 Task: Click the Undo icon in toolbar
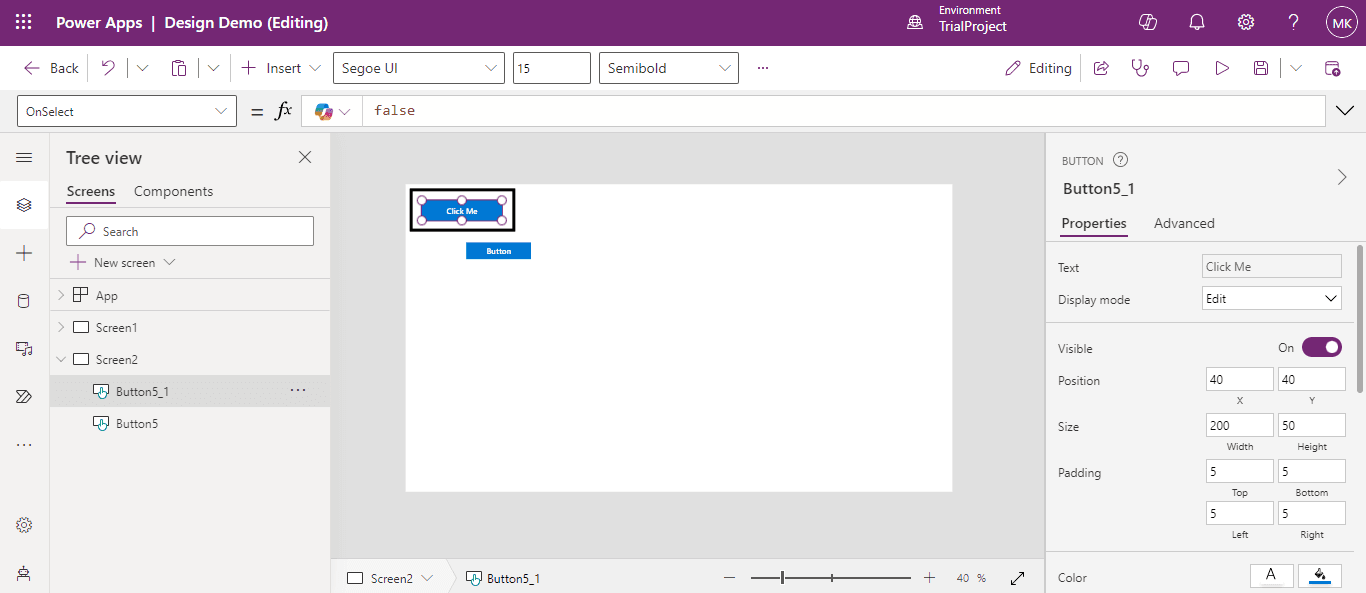click(108, 68)
